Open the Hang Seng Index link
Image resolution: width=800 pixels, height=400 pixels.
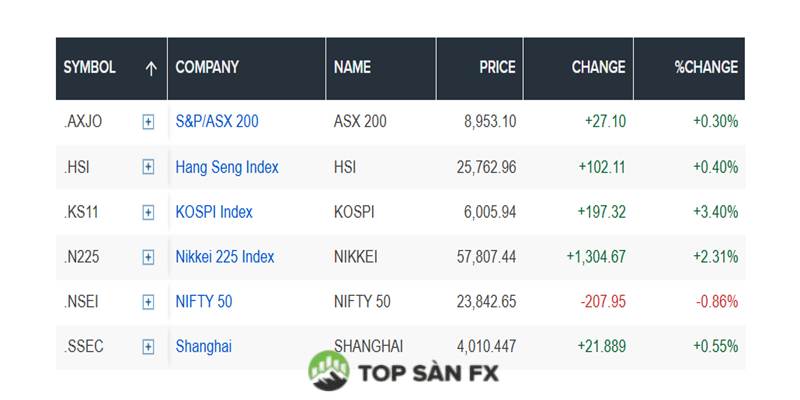(227, 167)
